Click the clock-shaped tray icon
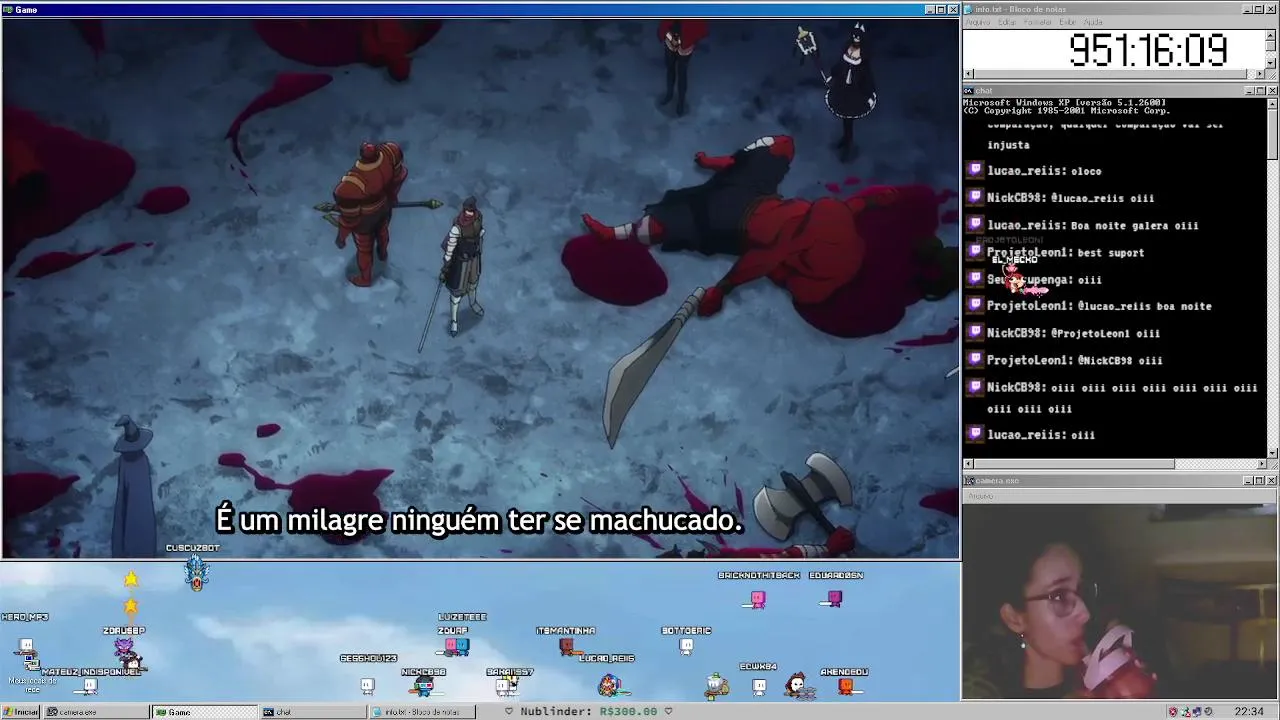Image resolution: width=1280 pixels, height=720 pixels. 1209,712
